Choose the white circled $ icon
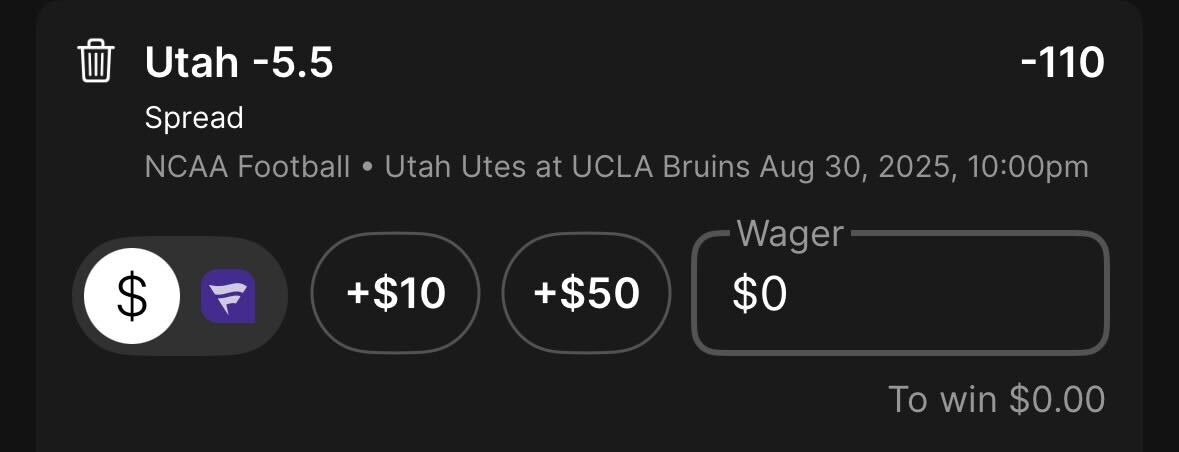This screenshot has width=1179, height=452. (x=132, y=296)
